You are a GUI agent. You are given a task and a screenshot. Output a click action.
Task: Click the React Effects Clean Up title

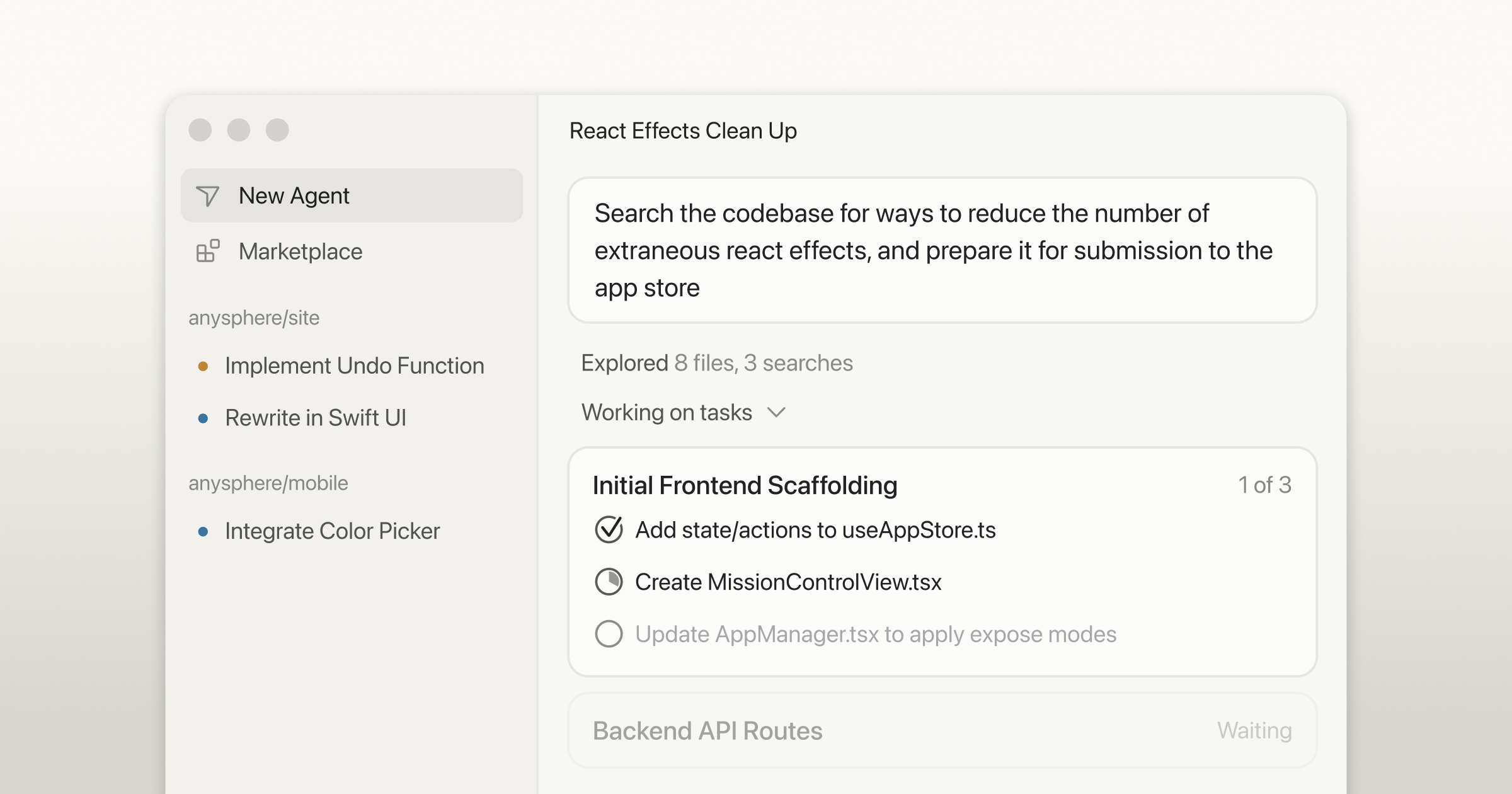tap(683, 131)
